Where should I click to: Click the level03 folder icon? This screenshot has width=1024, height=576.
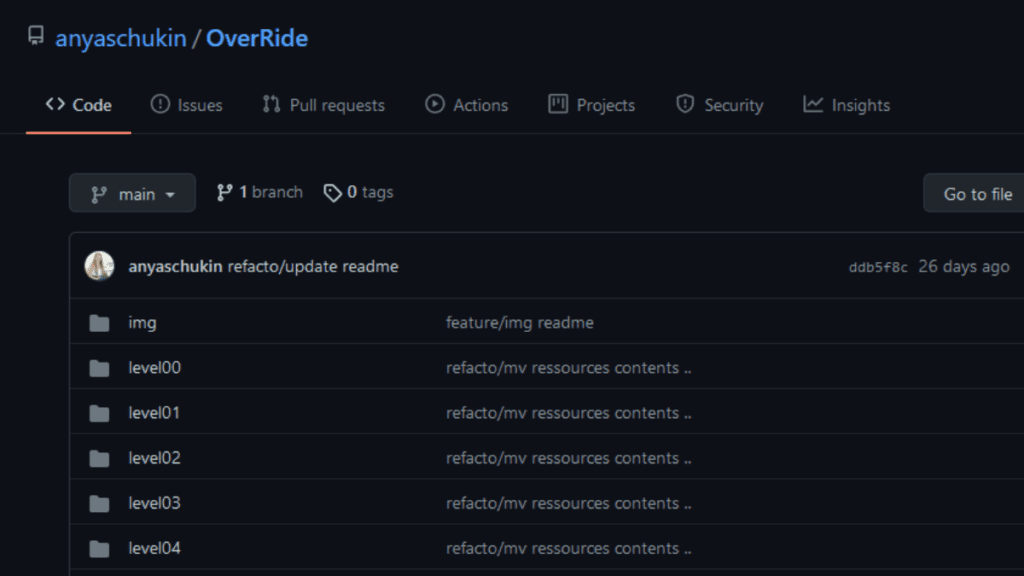(x=99, y=503)
